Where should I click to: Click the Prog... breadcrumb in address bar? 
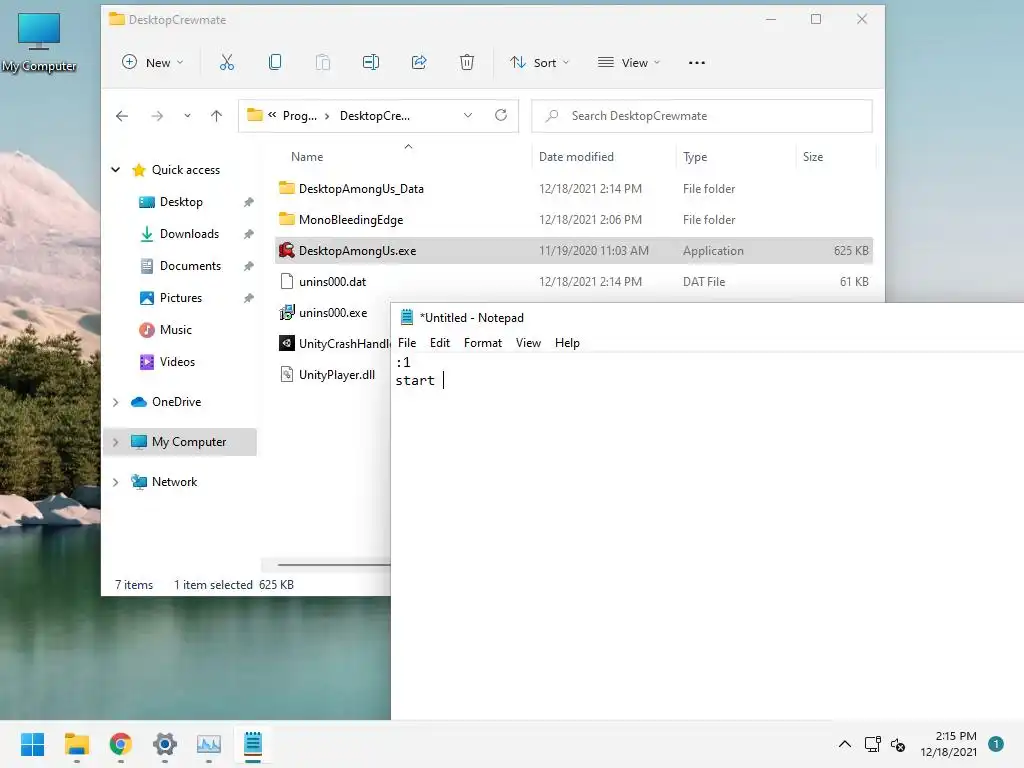[300, 116]
